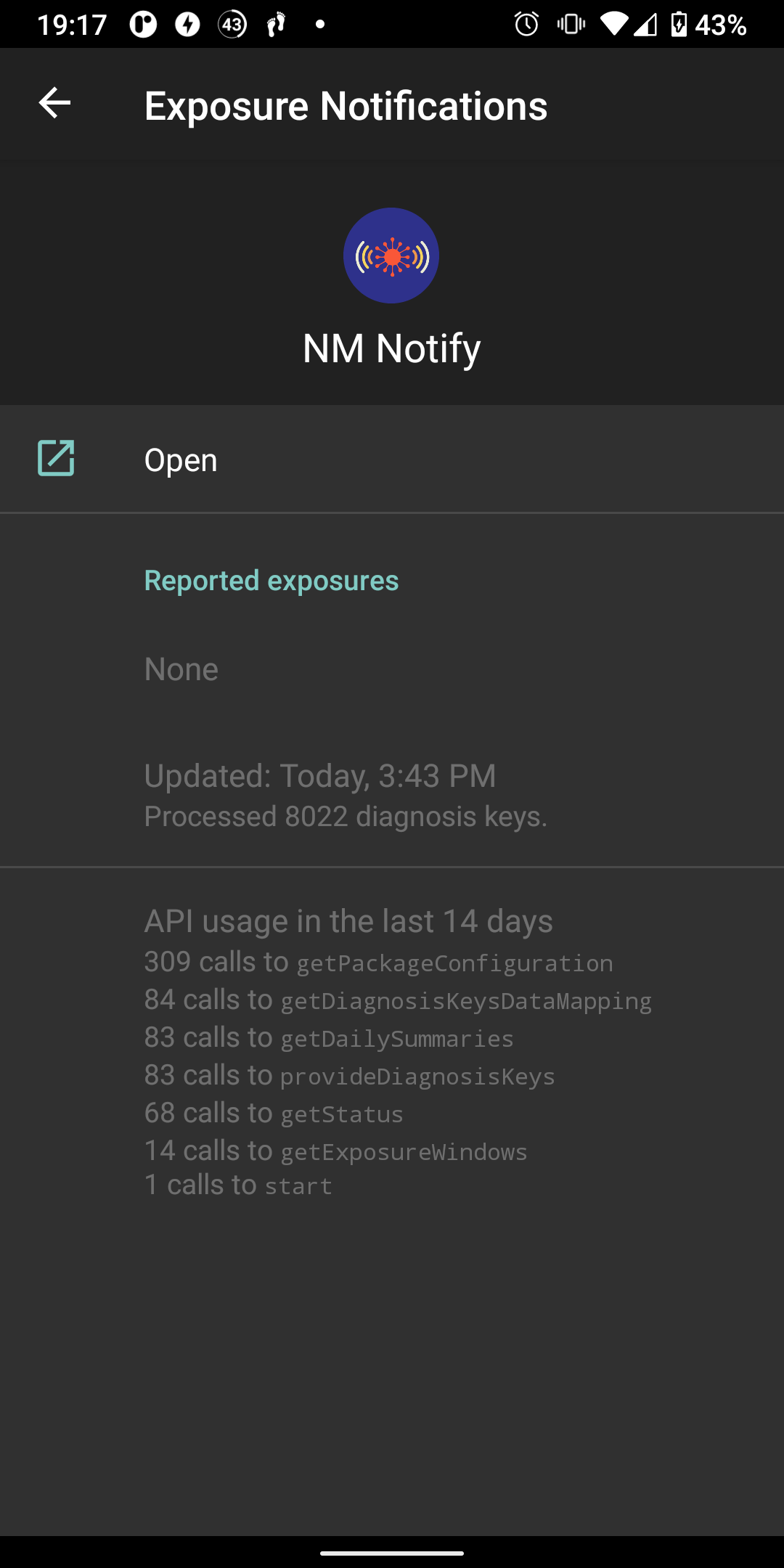Tap the NM Notify app icon
Image resolution: width=784 pixels, height=1568 pixels.
391,255
